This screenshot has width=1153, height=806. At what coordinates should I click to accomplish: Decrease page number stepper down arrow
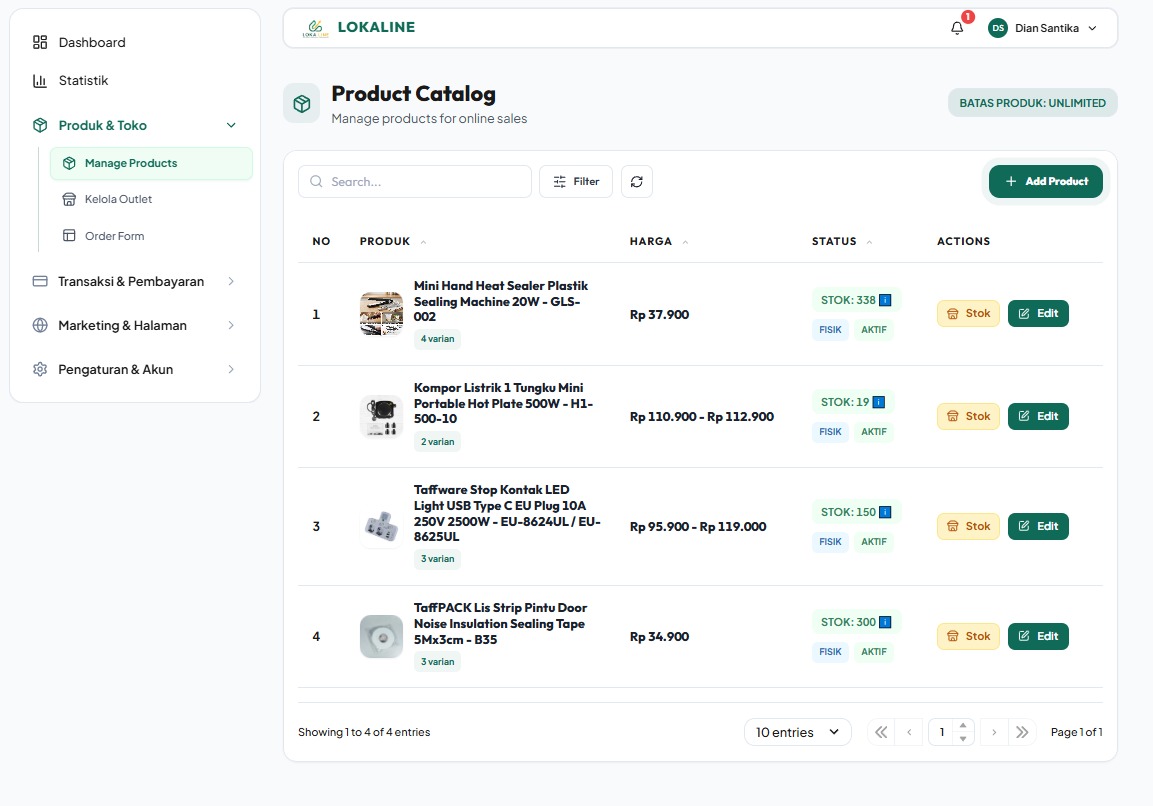(x=963, y=738)
